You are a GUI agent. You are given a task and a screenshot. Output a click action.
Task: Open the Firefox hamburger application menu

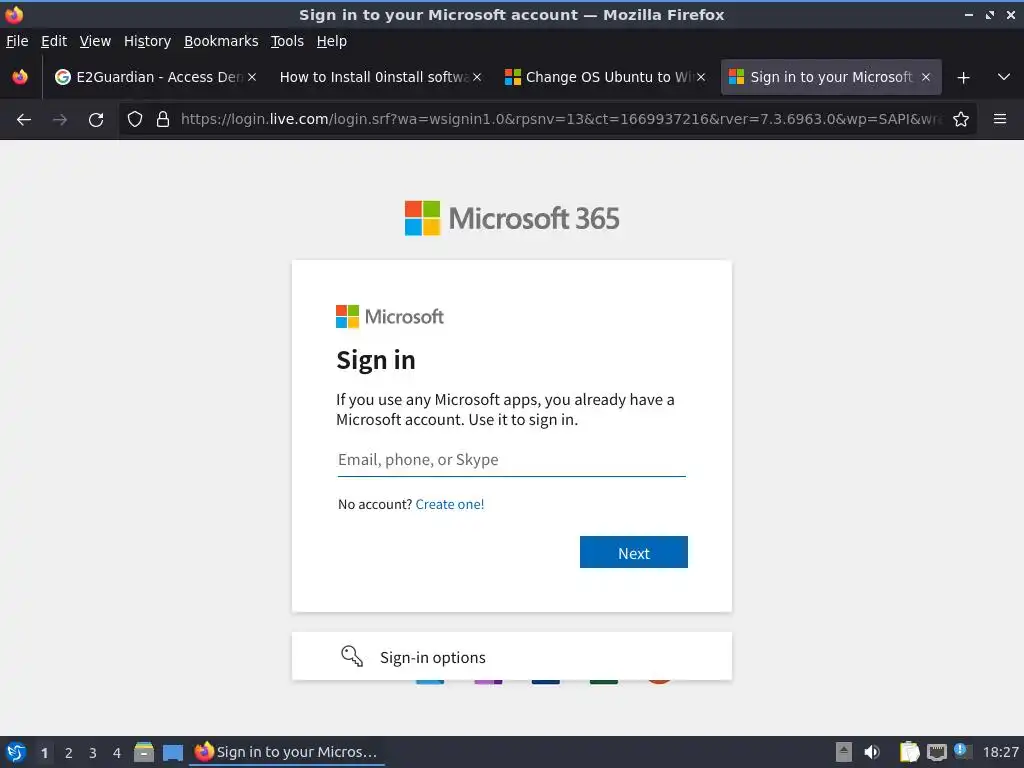pyautogui.click(x=1000, y=120)
